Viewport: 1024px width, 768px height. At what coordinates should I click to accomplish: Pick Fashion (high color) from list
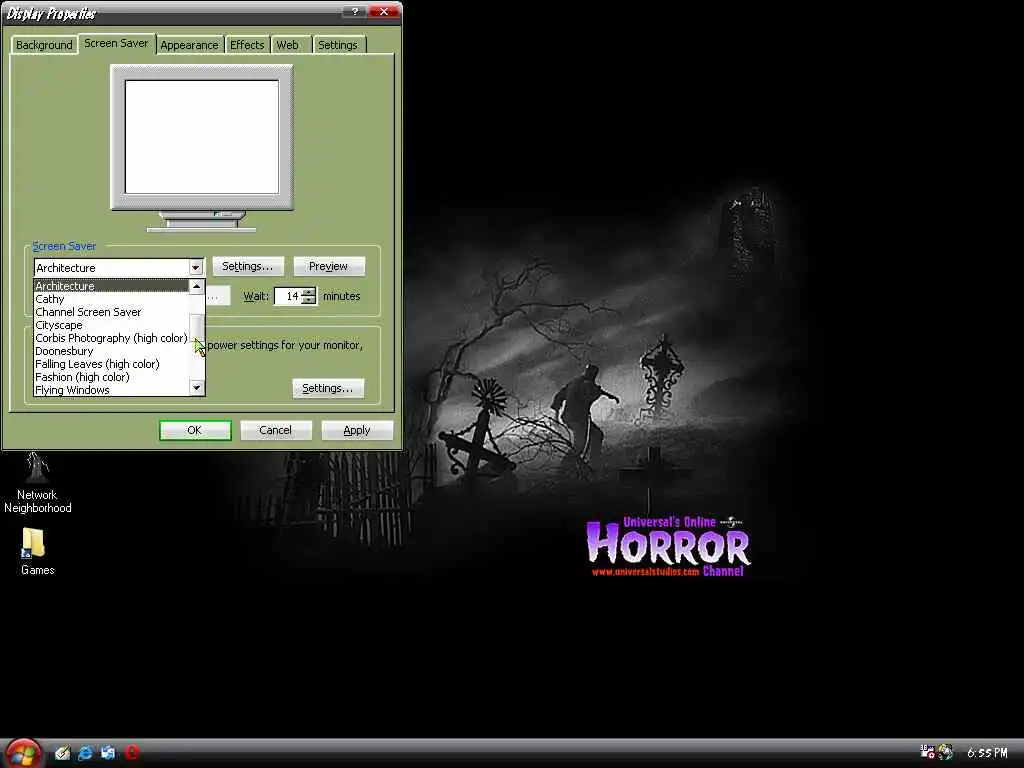coord(111,377)
